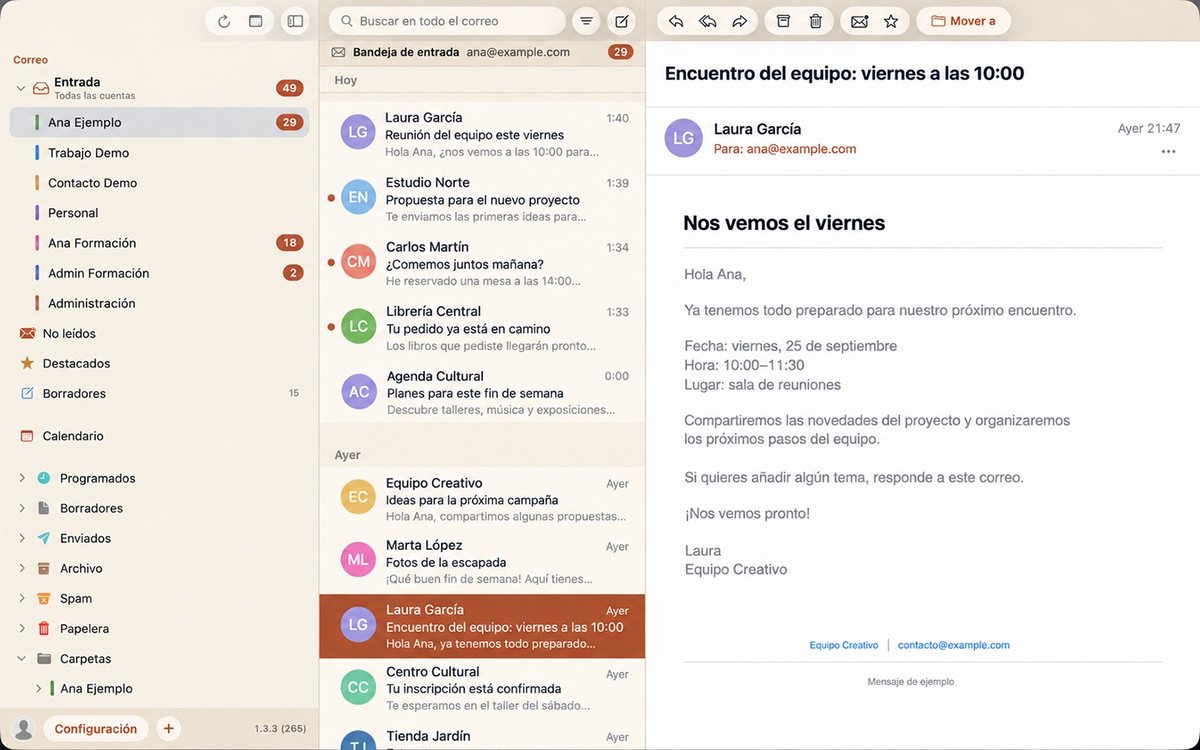Image resolution: width=1200 pixels, height=750 pixels.
Task: Open Laura García's Reunión del equipo email
Action: click(x=482, y=134)
